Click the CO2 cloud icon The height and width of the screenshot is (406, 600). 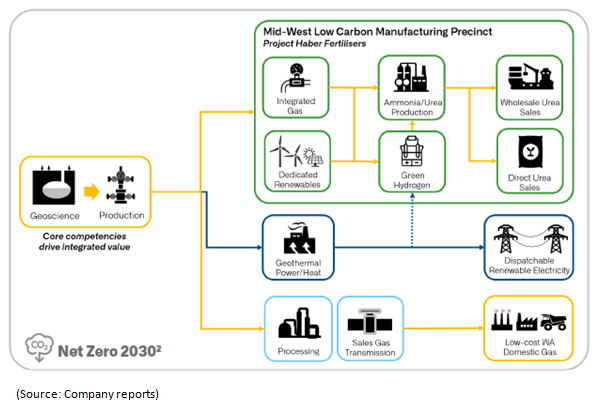(x=38, y=348)
